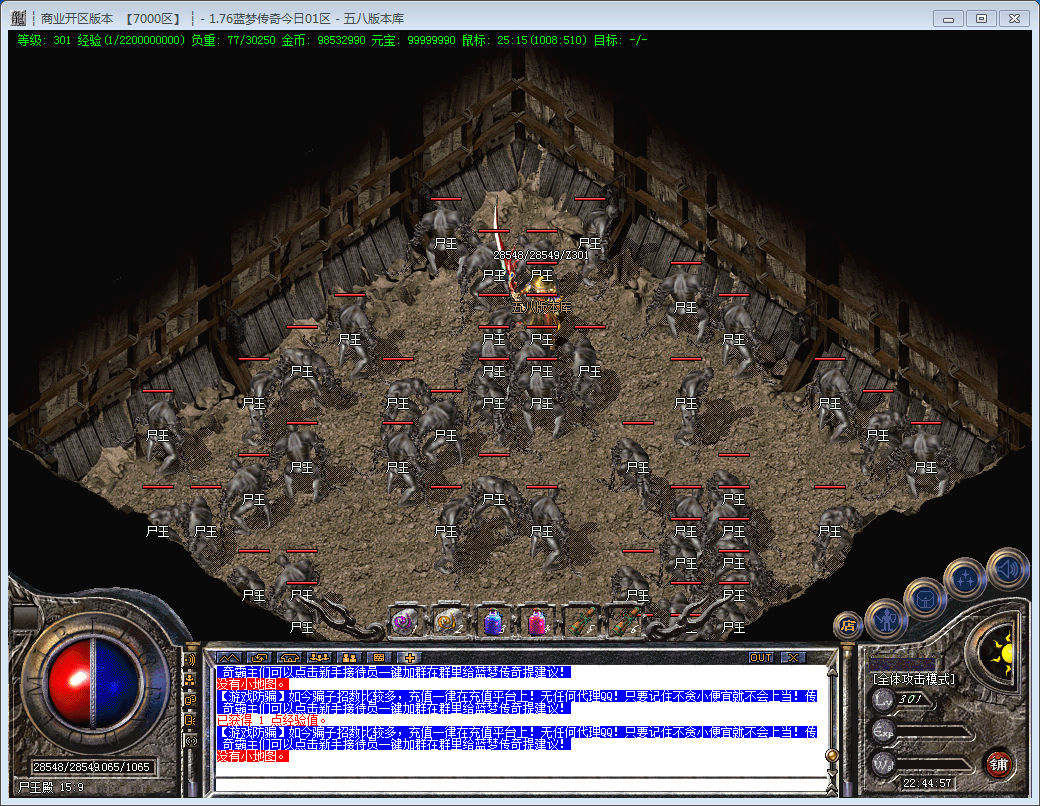Click the 鼠标: 25:15(1008:510) status text
The width and height of the screenshot is (1040, 806).
[525, 40]
